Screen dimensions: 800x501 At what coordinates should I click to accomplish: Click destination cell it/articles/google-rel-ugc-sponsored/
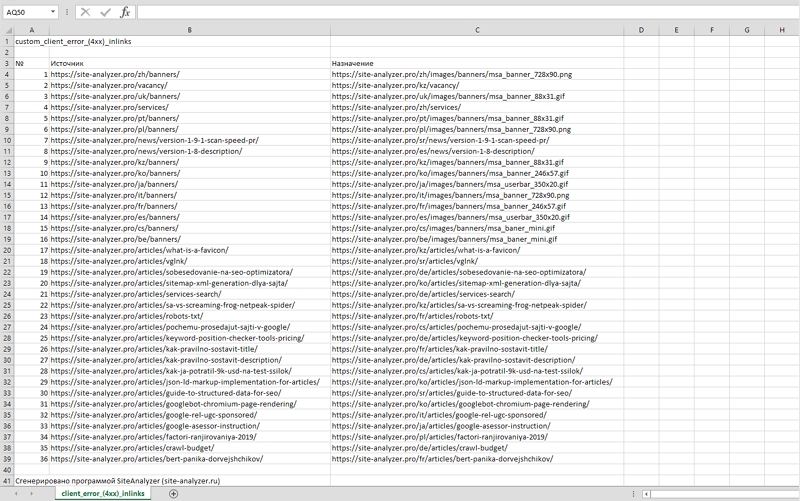coord(477,415)
